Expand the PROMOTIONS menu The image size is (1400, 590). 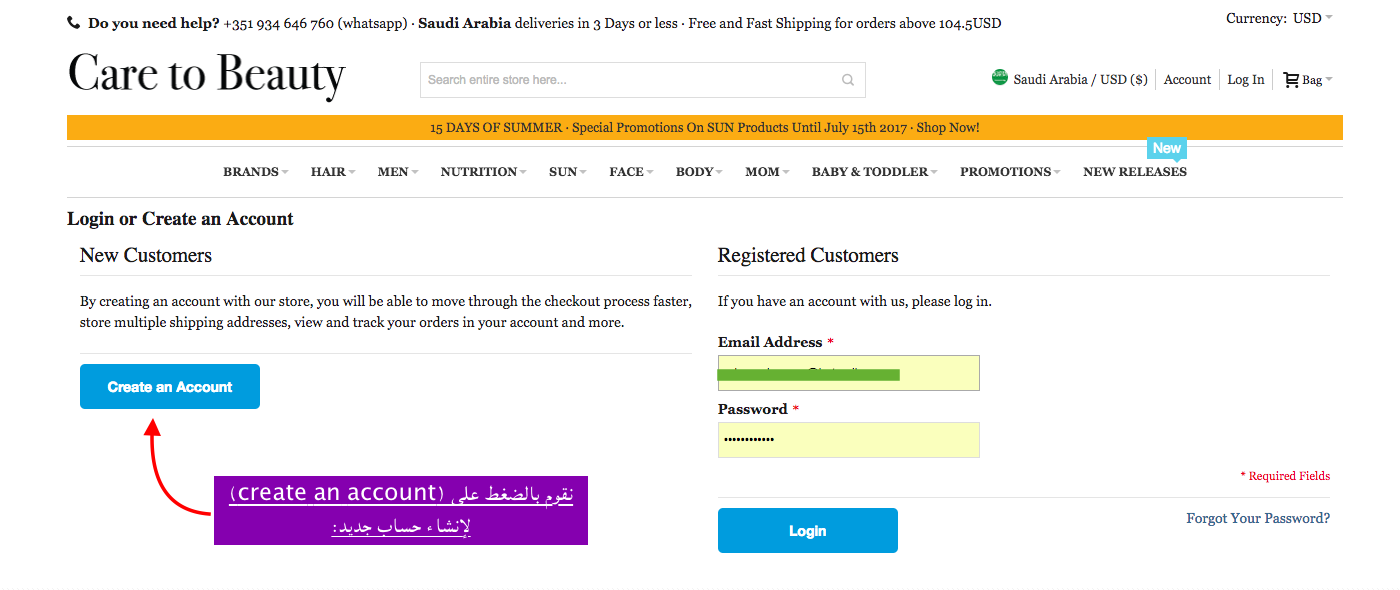pyautogui.click(x=1007, y=171)
